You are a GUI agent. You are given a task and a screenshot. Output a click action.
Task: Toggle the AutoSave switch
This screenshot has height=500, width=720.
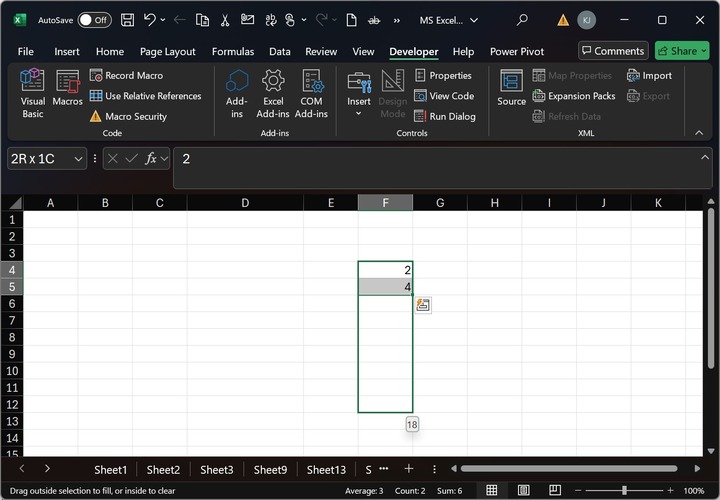pyautogui.click(x=94, y=20)
